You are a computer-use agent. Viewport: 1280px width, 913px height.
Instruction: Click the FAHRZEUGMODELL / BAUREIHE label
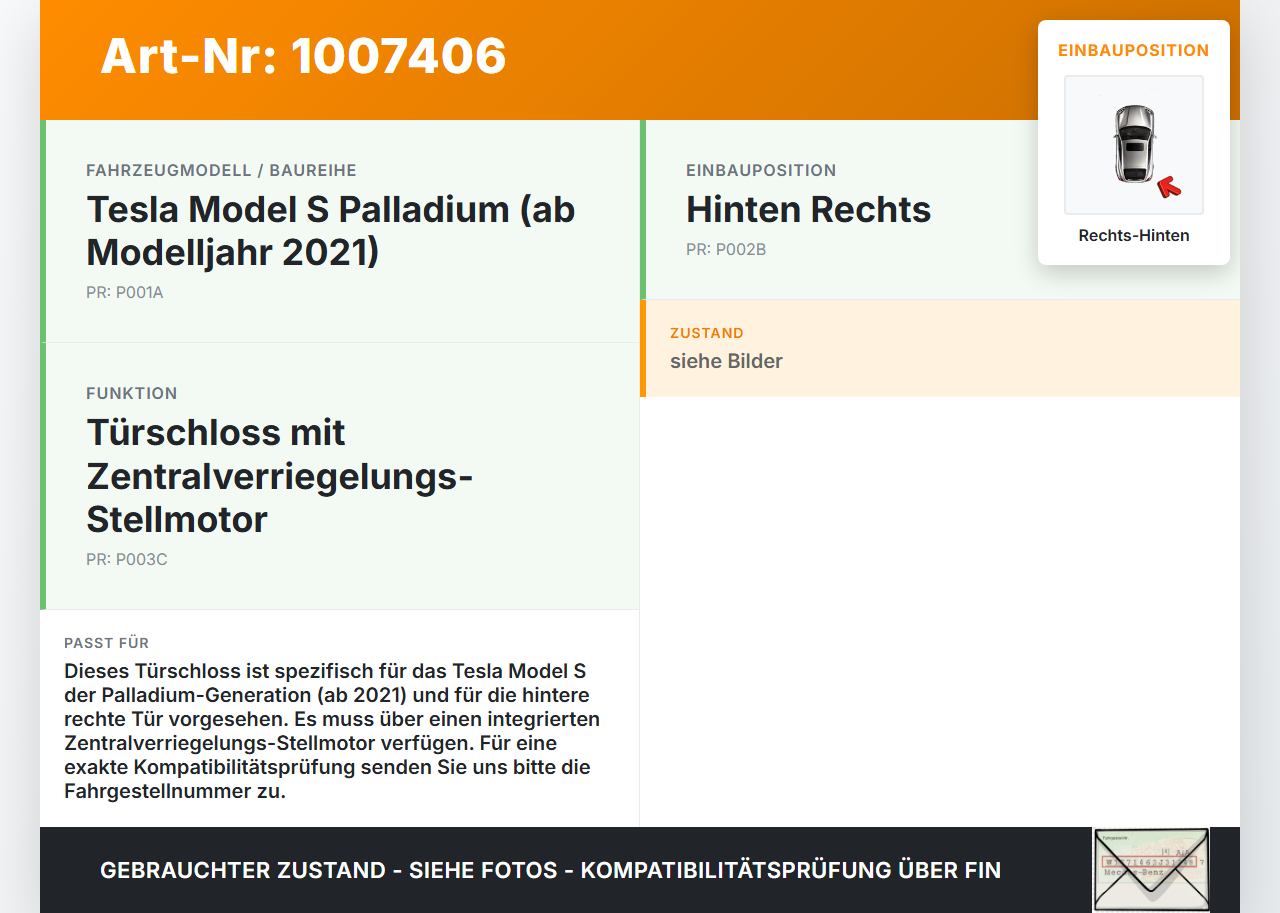(221, 170)
